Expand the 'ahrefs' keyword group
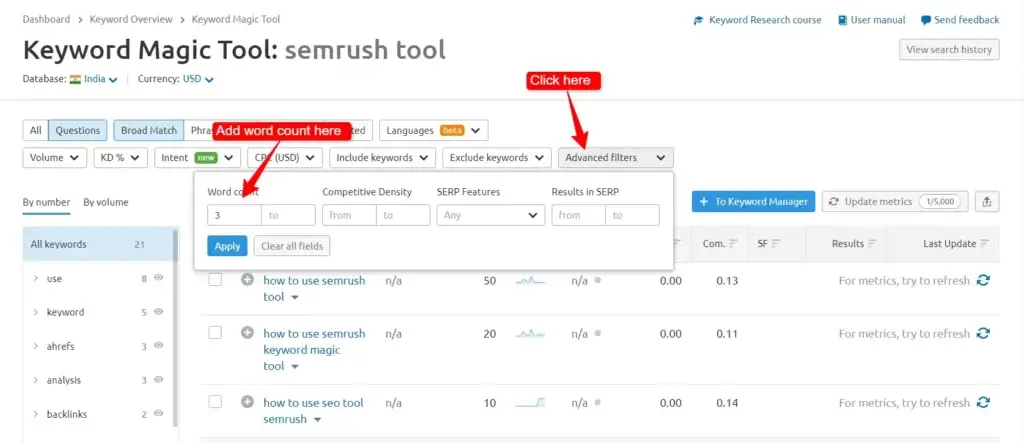This screenshot has width=1024, height=443. coord(35,346)
